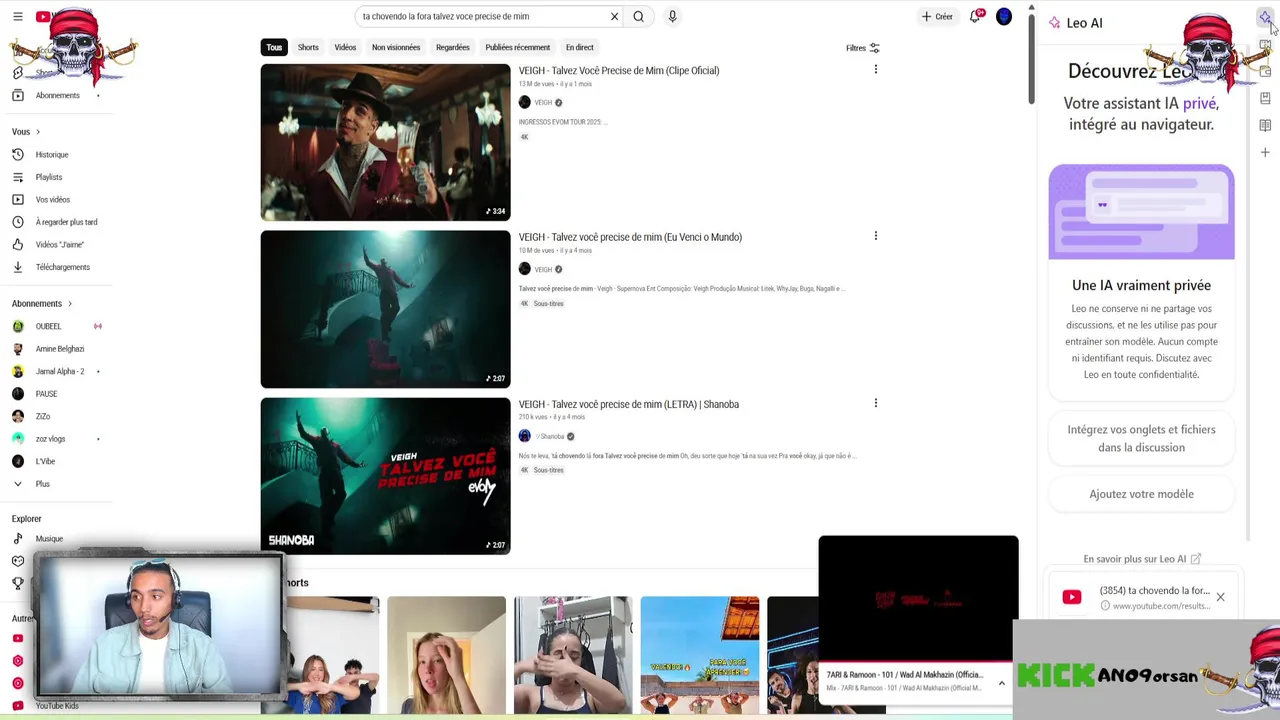Select the Non visionnées filter chip

pyautogui.click(x=396, y=47)
